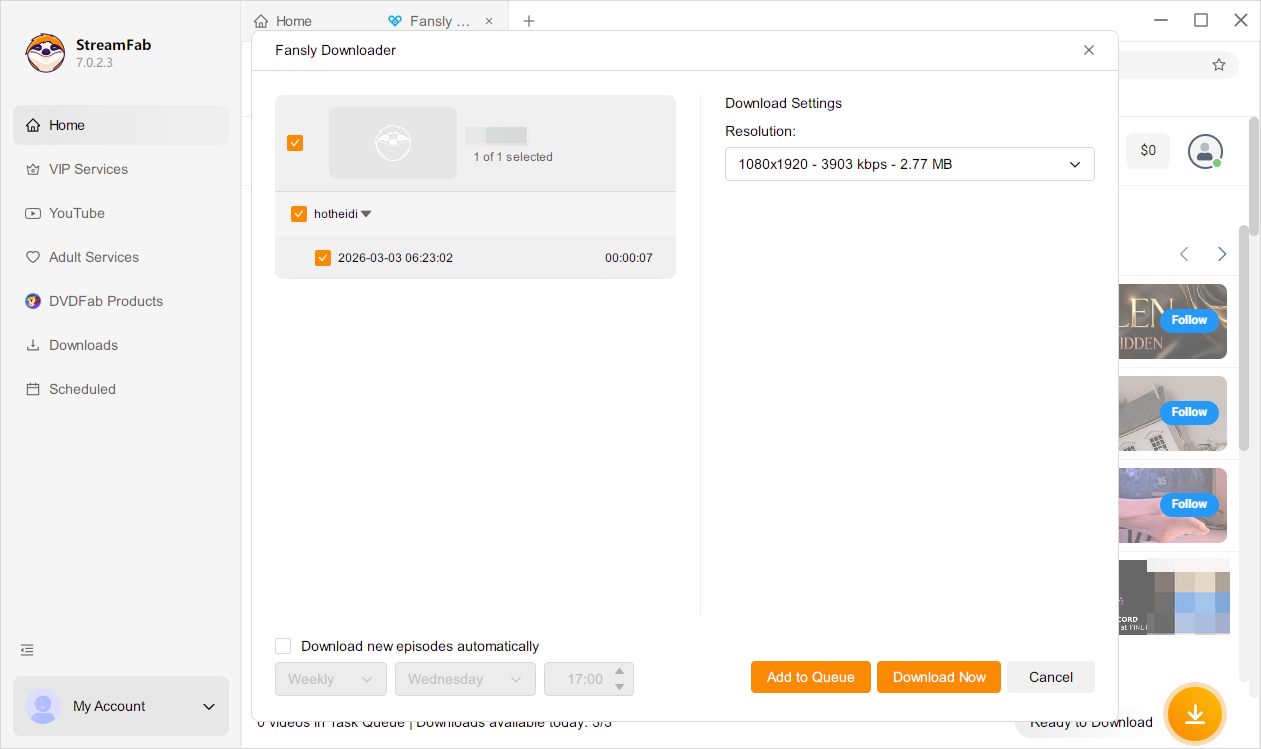Enable Download new episodes automatically

[x=283, y=646]
